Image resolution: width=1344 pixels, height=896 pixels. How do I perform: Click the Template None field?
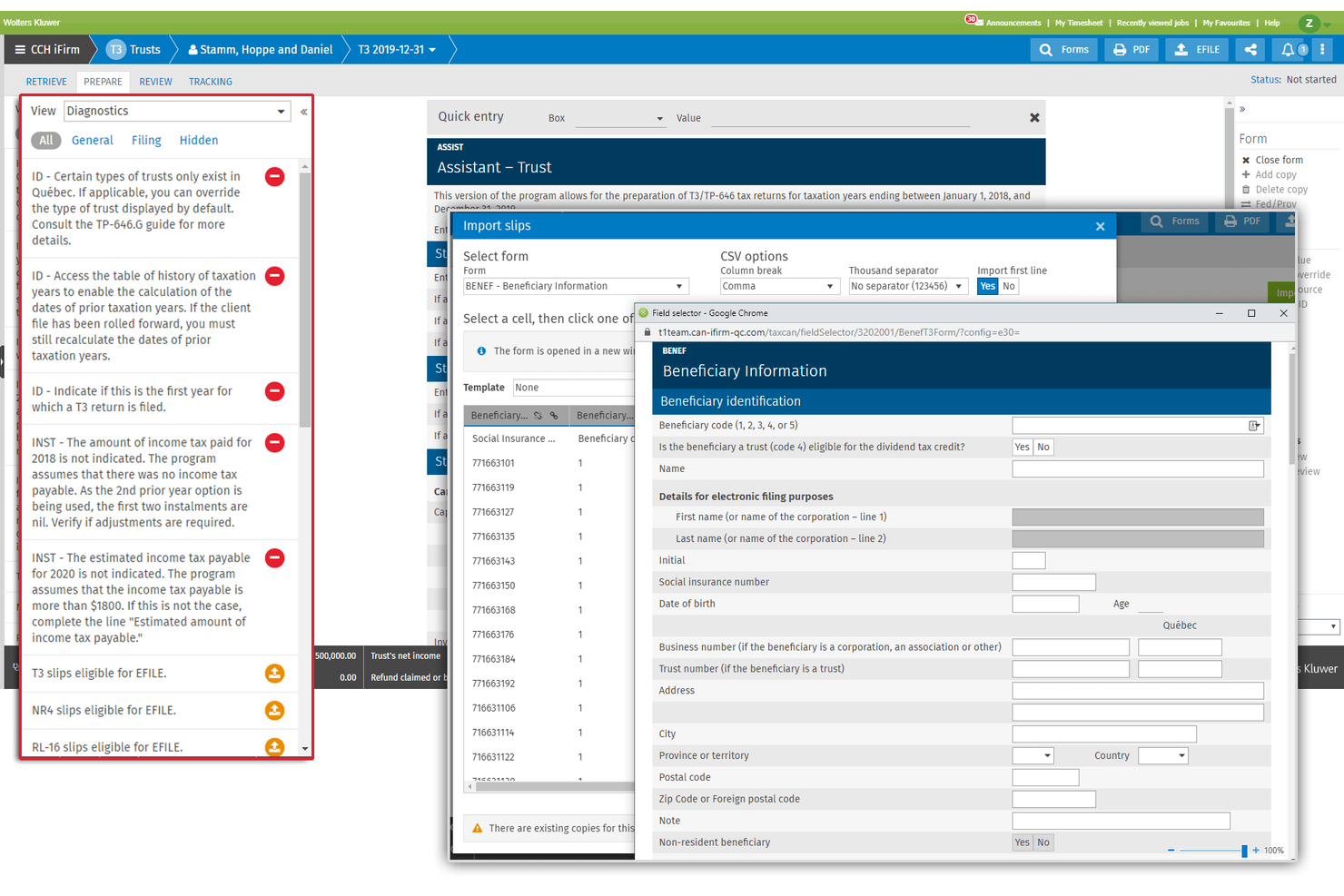tap(574, 388)
